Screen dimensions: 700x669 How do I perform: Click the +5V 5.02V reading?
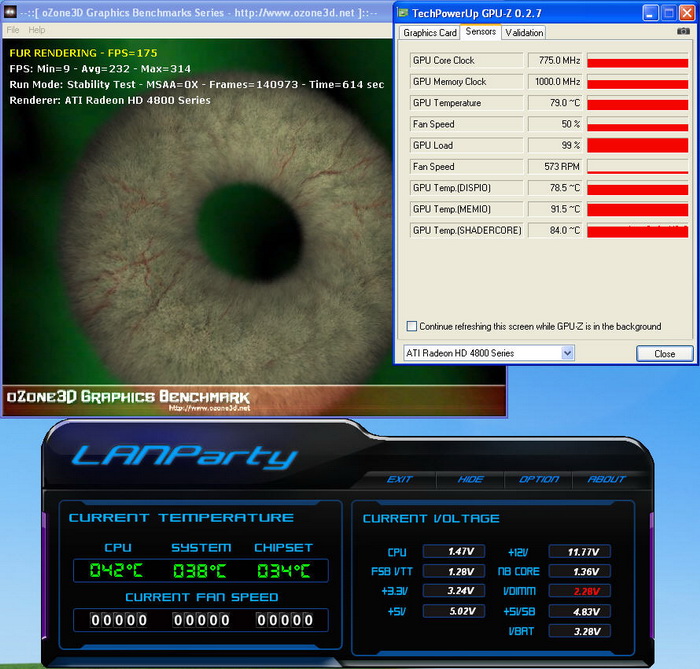coord(454,611)
